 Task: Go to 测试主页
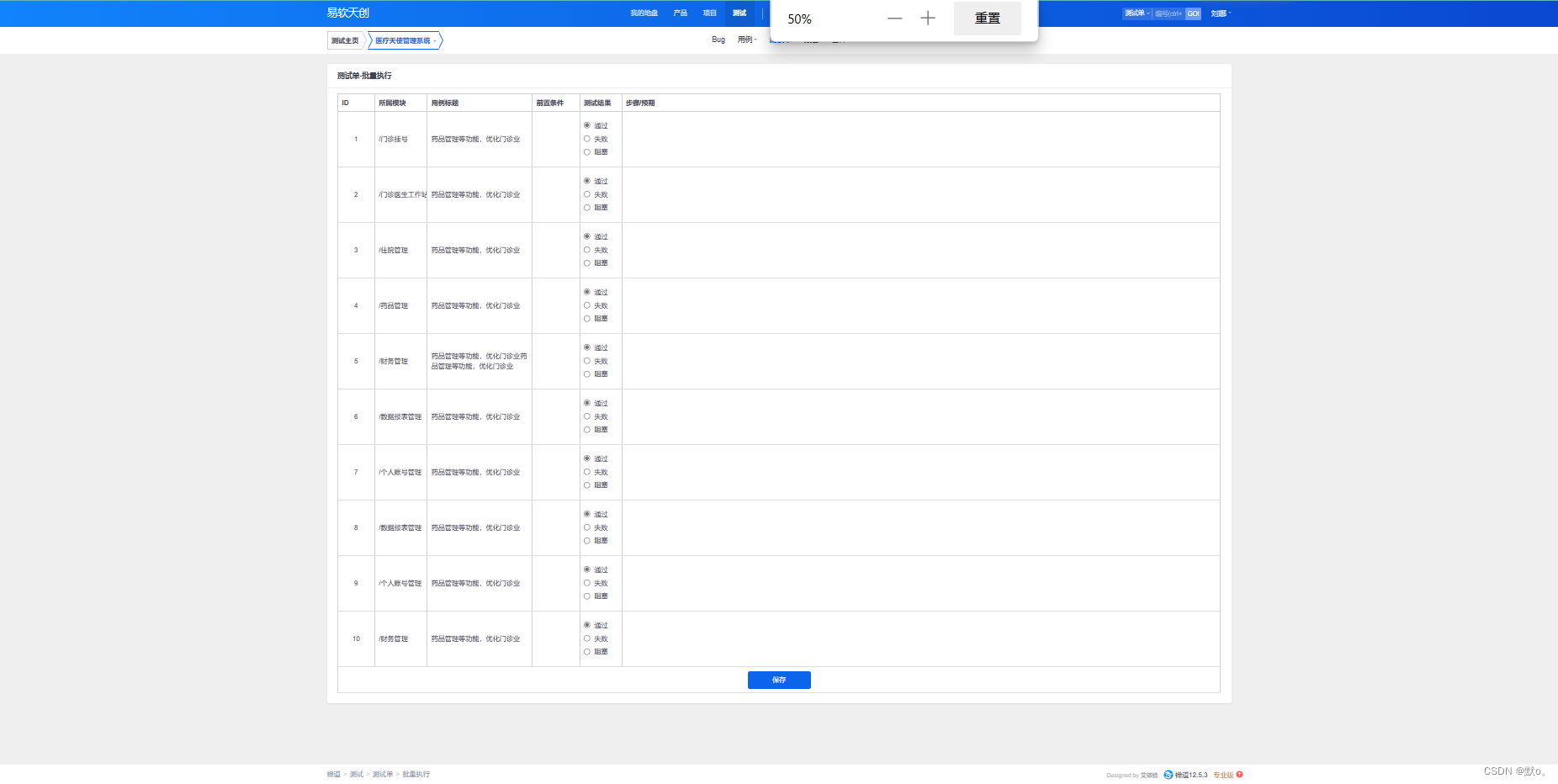(x=345, y=40)
